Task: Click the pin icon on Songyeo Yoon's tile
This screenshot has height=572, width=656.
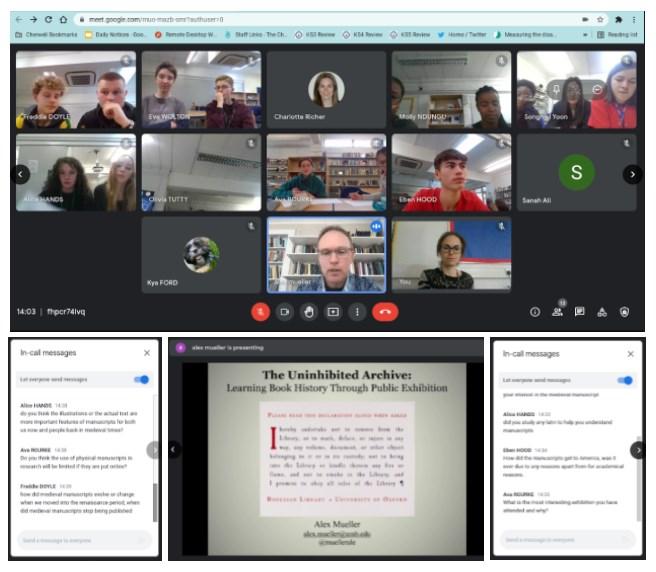Action: pos(556,89)
